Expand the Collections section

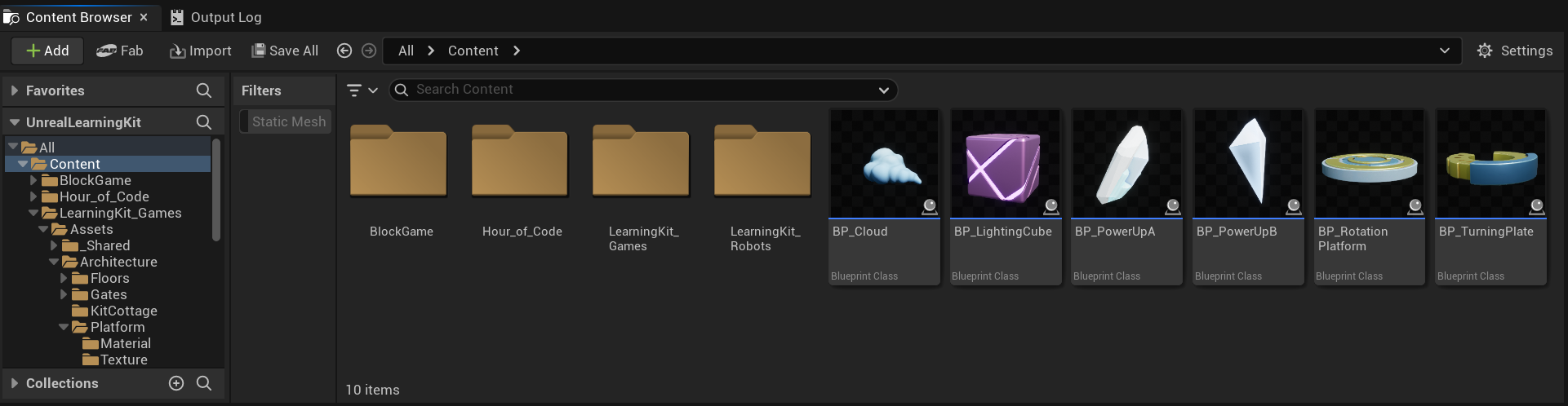(15, 383)
